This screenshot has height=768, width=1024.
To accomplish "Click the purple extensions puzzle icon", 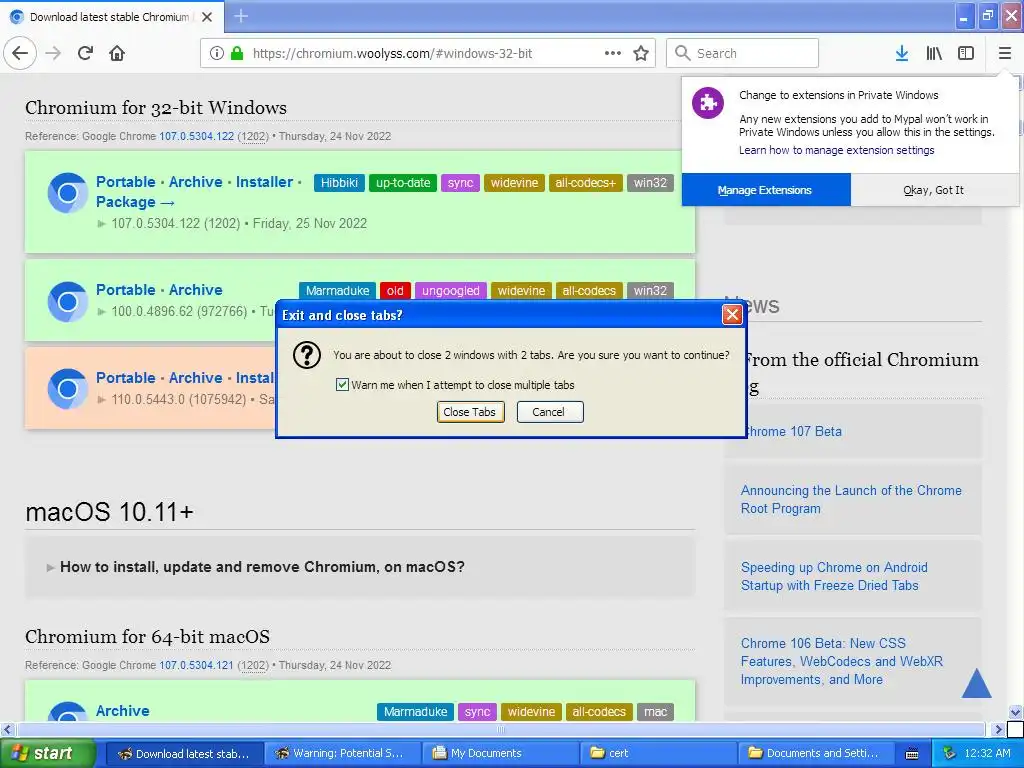I will (x=708, y=103).
